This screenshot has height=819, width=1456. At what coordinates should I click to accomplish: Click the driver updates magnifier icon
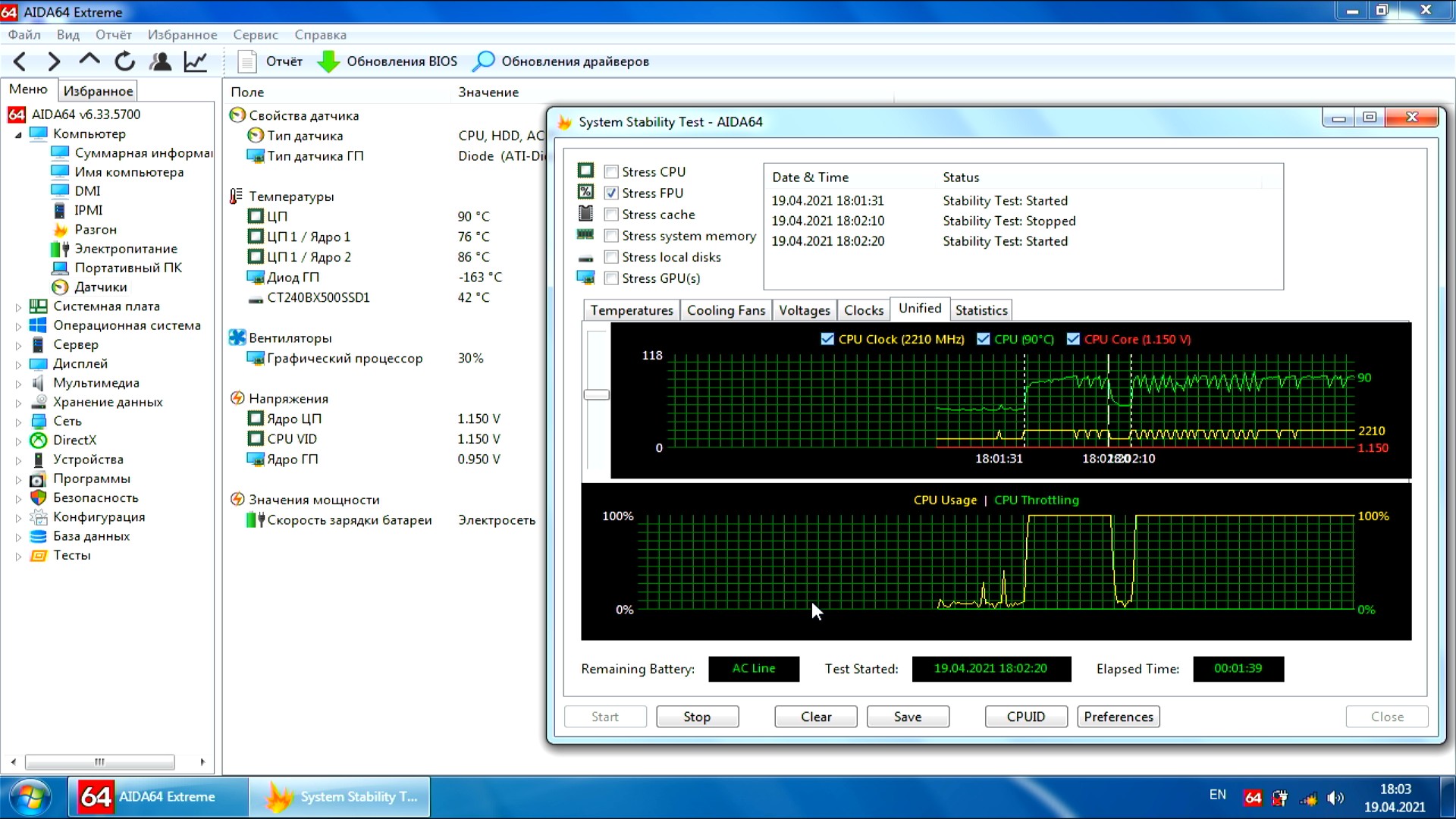tap(483, 61)
